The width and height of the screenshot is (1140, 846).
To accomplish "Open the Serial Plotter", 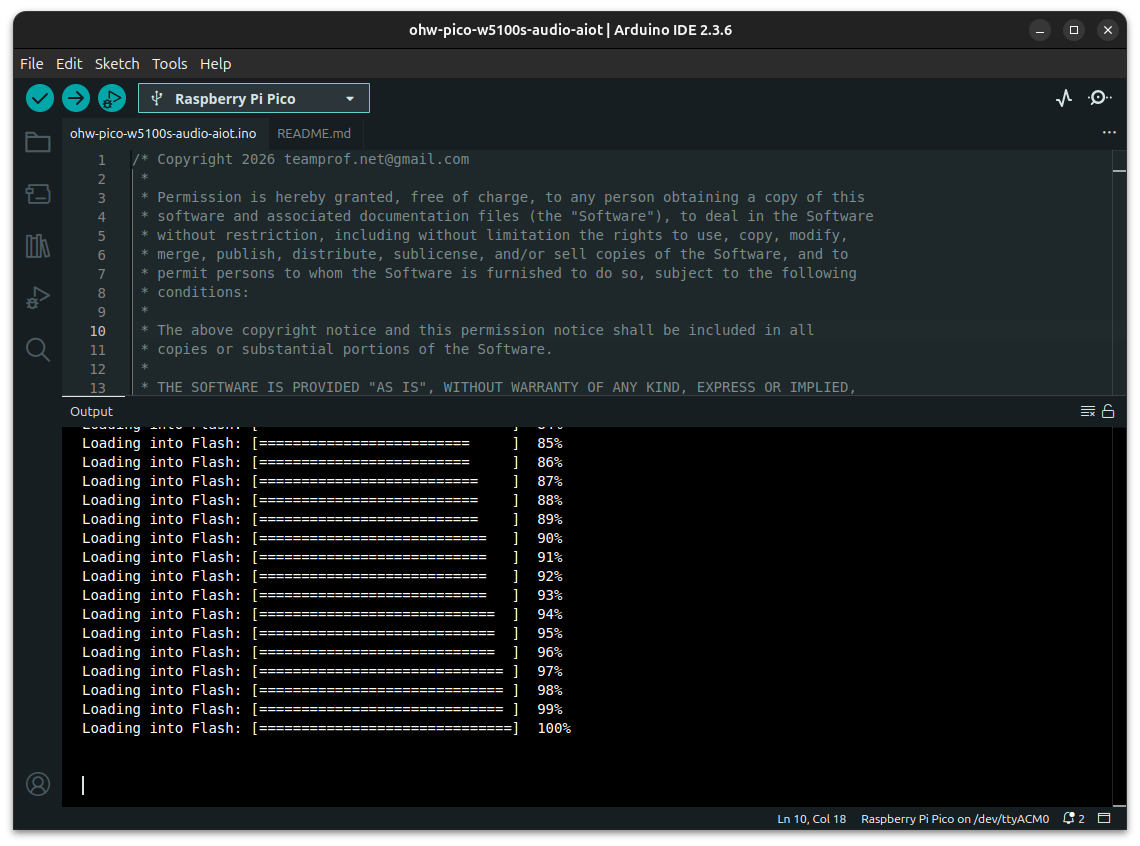I will 1064,98.
